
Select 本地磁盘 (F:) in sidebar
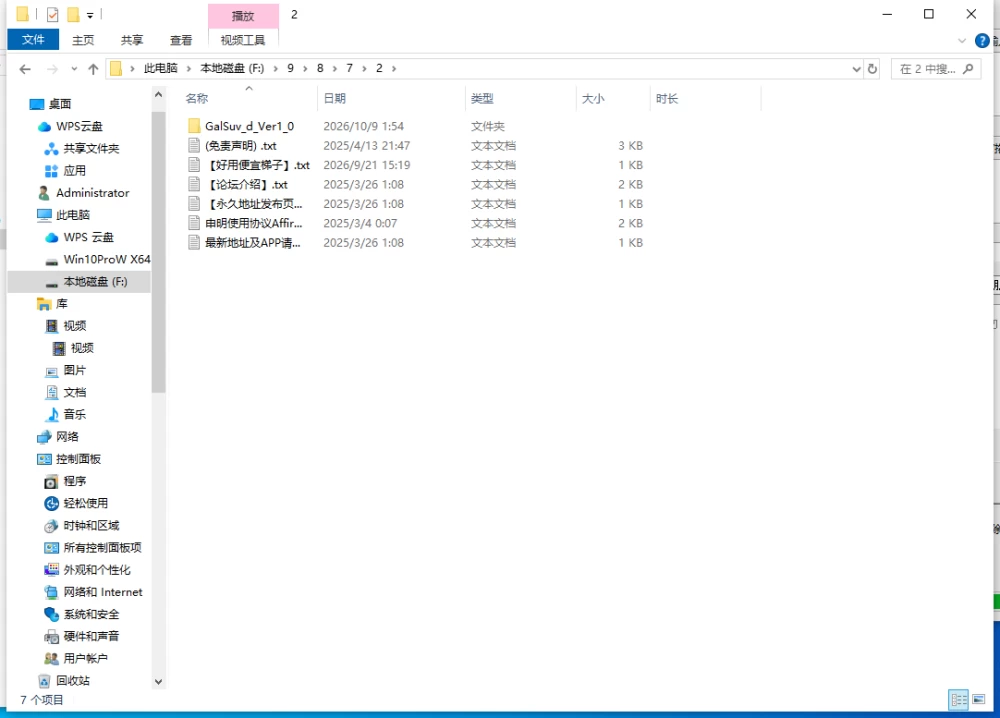96,282
